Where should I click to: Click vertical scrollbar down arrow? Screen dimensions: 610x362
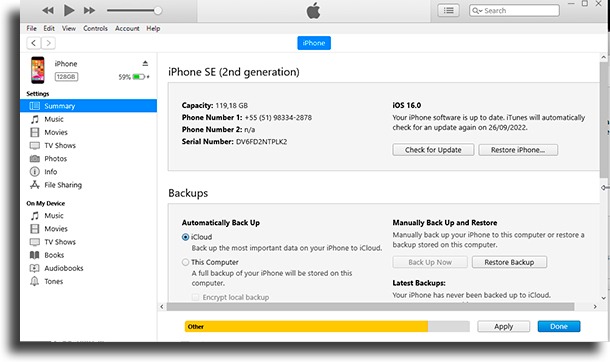(604, 298)
